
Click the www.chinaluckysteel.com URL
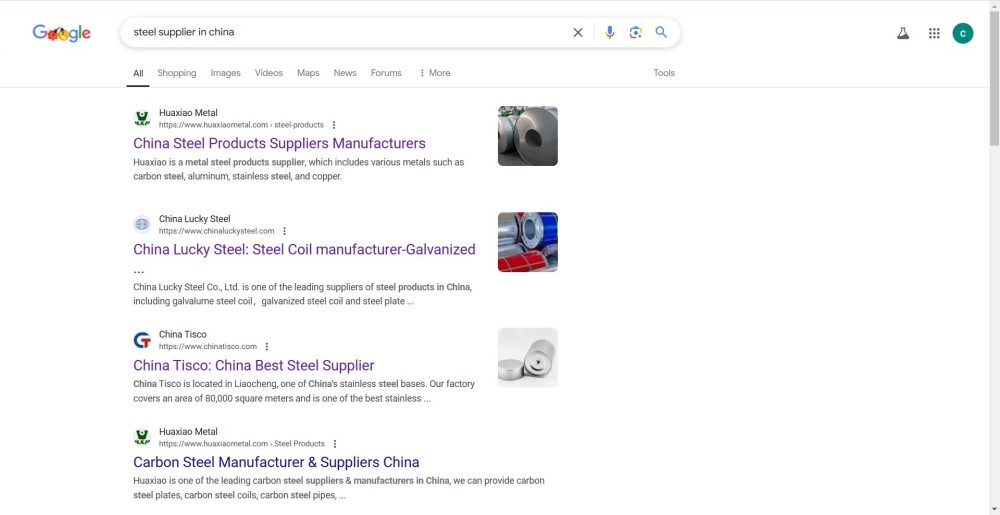pos(217,231)
